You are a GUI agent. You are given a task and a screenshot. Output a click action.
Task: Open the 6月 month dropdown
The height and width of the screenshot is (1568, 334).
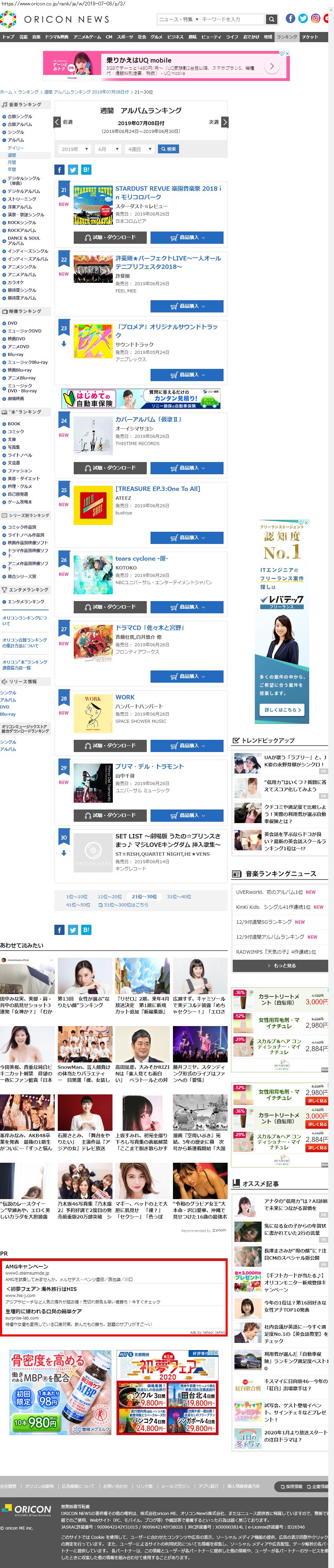click(x=108, y=149)
